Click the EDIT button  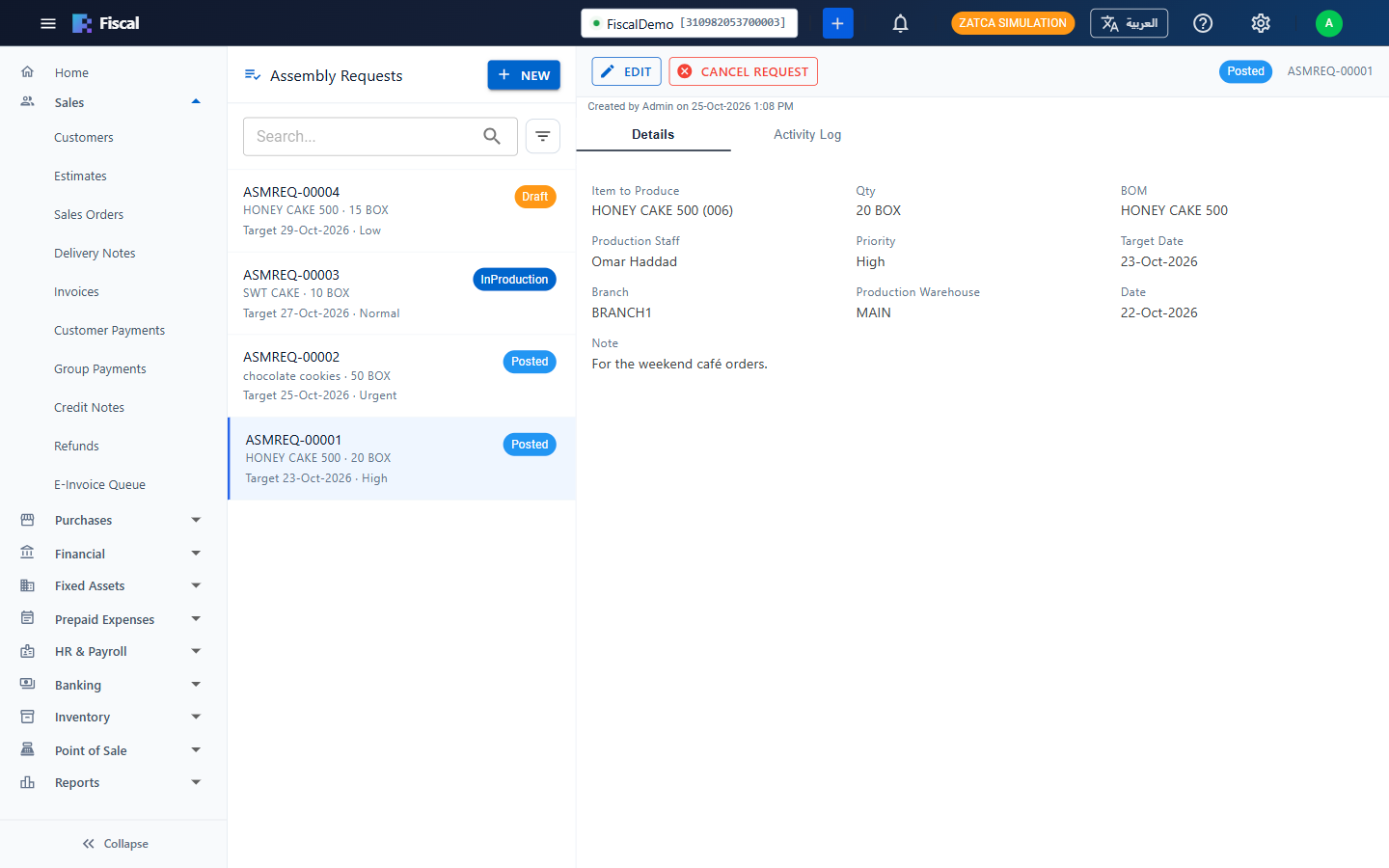pyautogui.click(x=626, y=71)
